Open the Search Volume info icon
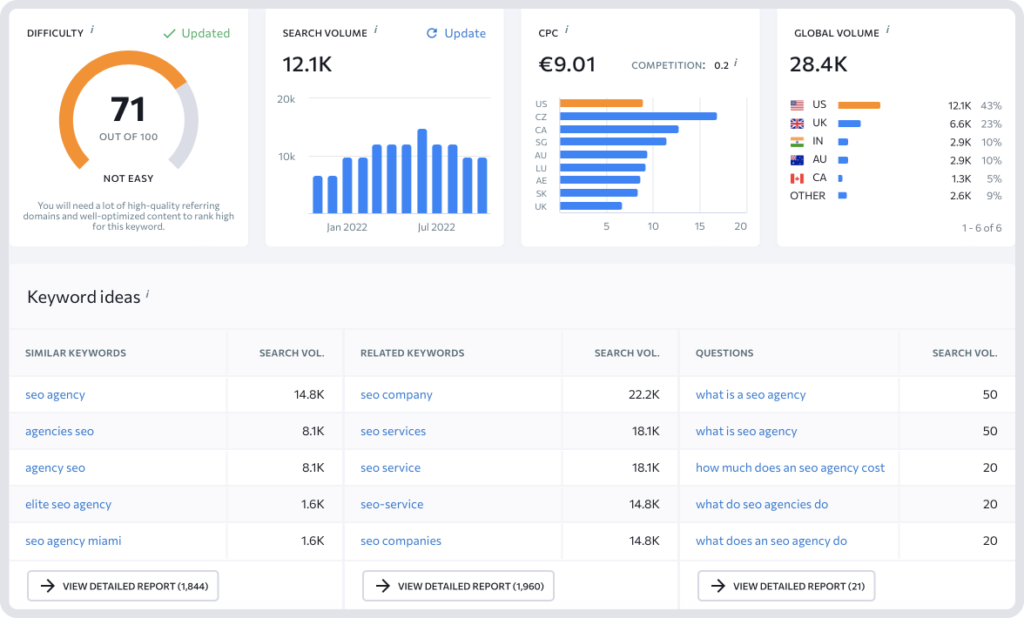The width and height of the screenshot is (1024, 618). [375, 28]
